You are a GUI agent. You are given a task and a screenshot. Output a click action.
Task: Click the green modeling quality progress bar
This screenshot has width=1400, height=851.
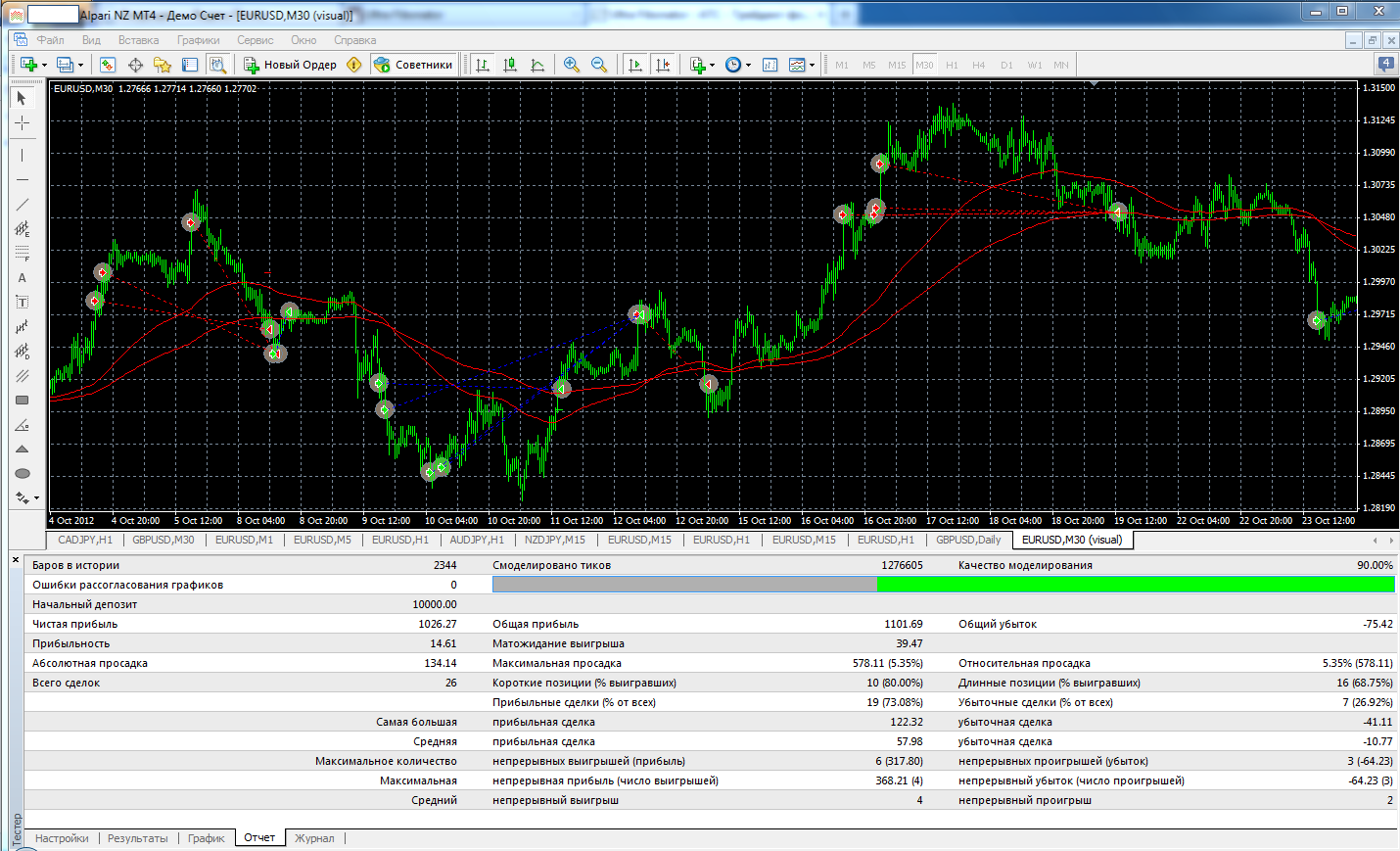pos(1136,585)
